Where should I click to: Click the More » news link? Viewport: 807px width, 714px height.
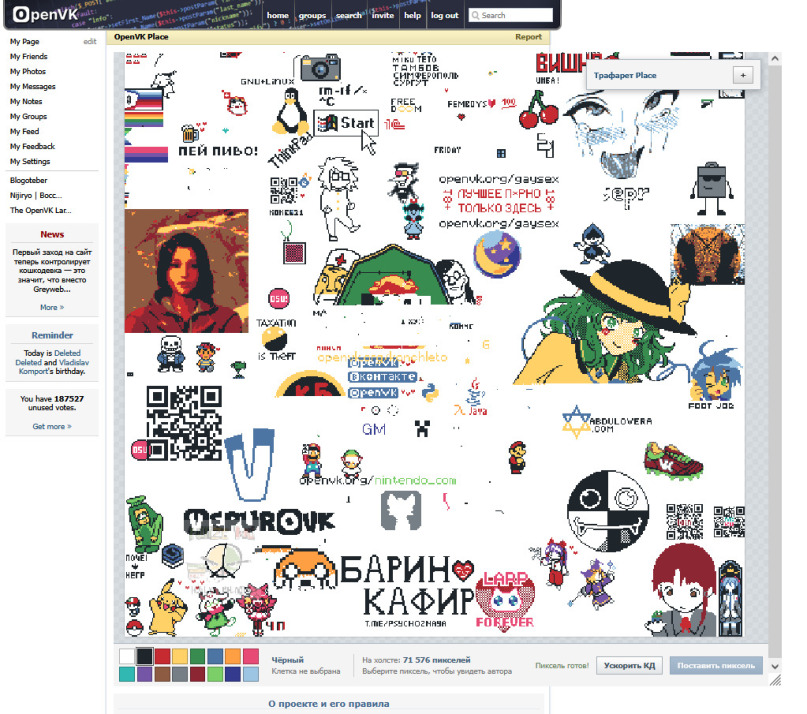click(52, 307)
